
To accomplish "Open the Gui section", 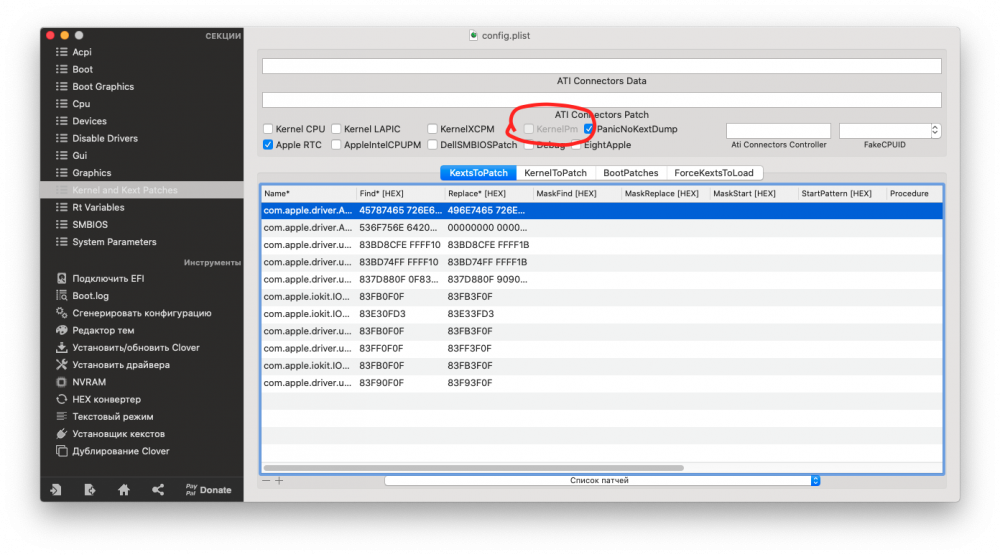I will pyautogui.click(x=79, y=155).
